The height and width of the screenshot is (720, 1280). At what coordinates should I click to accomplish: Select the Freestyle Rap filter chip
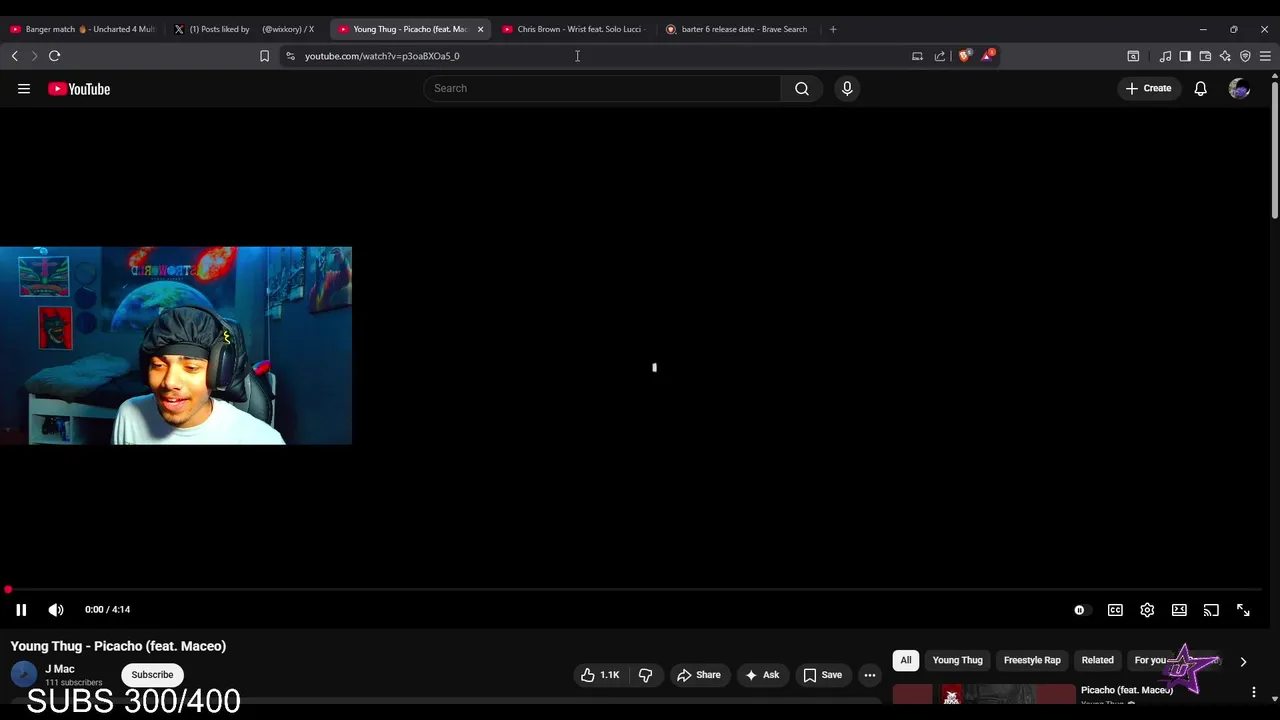click(1032, 660)
